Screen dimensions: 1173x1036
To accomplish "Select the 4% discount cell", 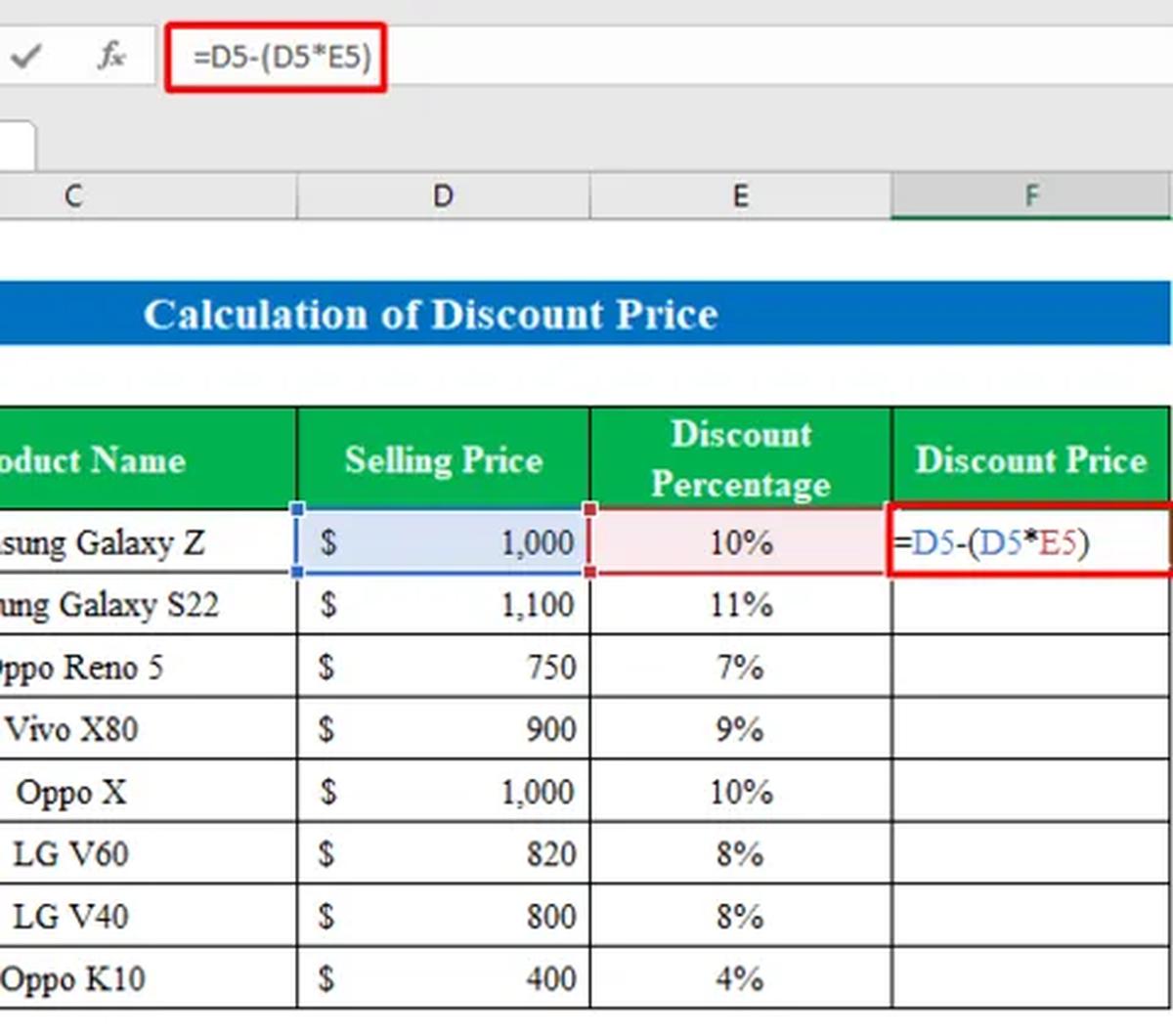I will (741, 978).
